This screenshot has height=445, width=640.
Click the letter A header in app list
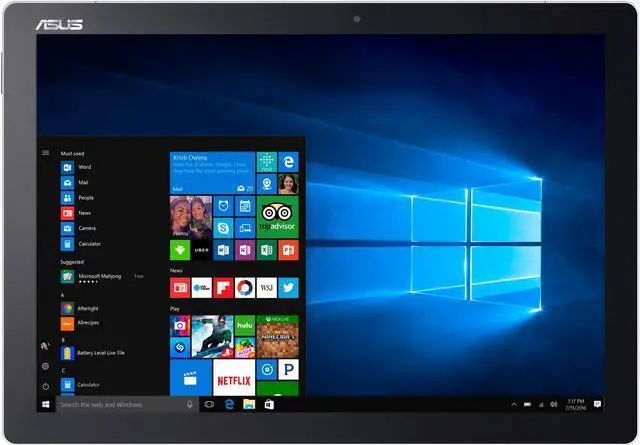point(62,295)
